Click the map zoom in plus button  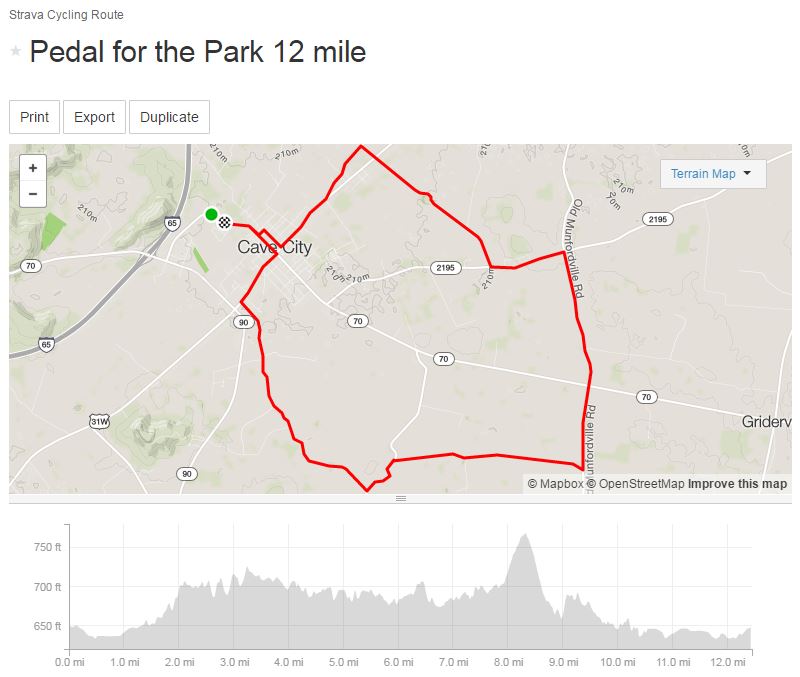pos(33,168)
